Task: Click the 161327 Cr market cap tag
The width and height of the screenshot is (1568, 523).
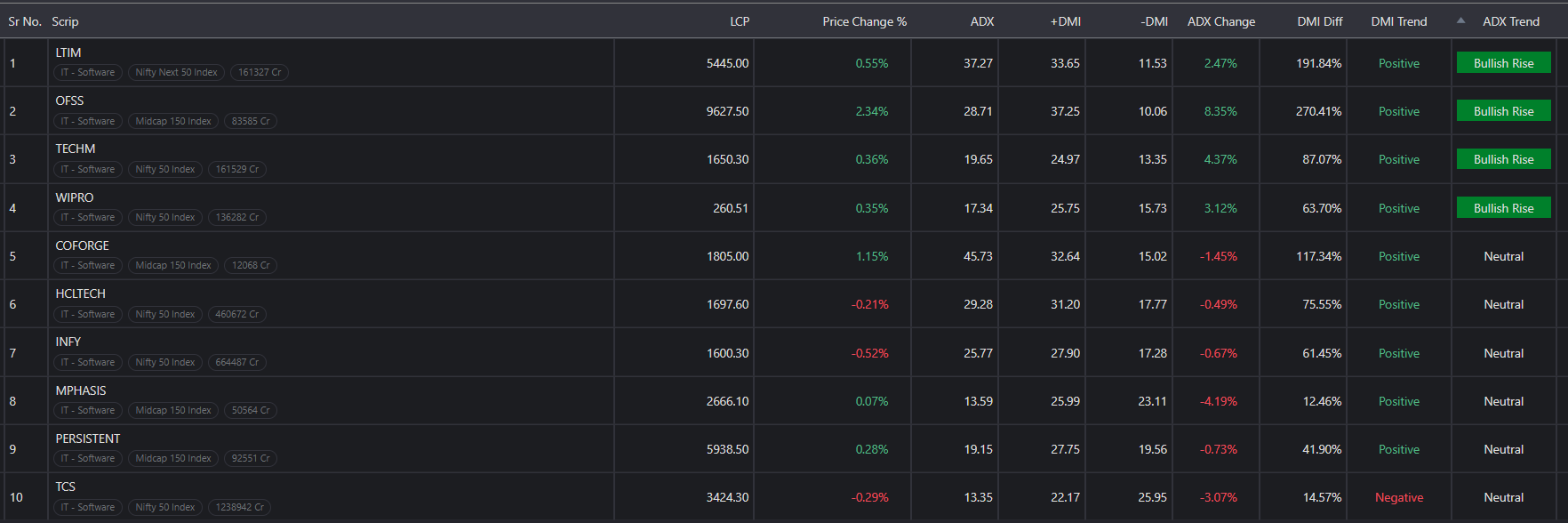Action: click(x=260, y=72)
